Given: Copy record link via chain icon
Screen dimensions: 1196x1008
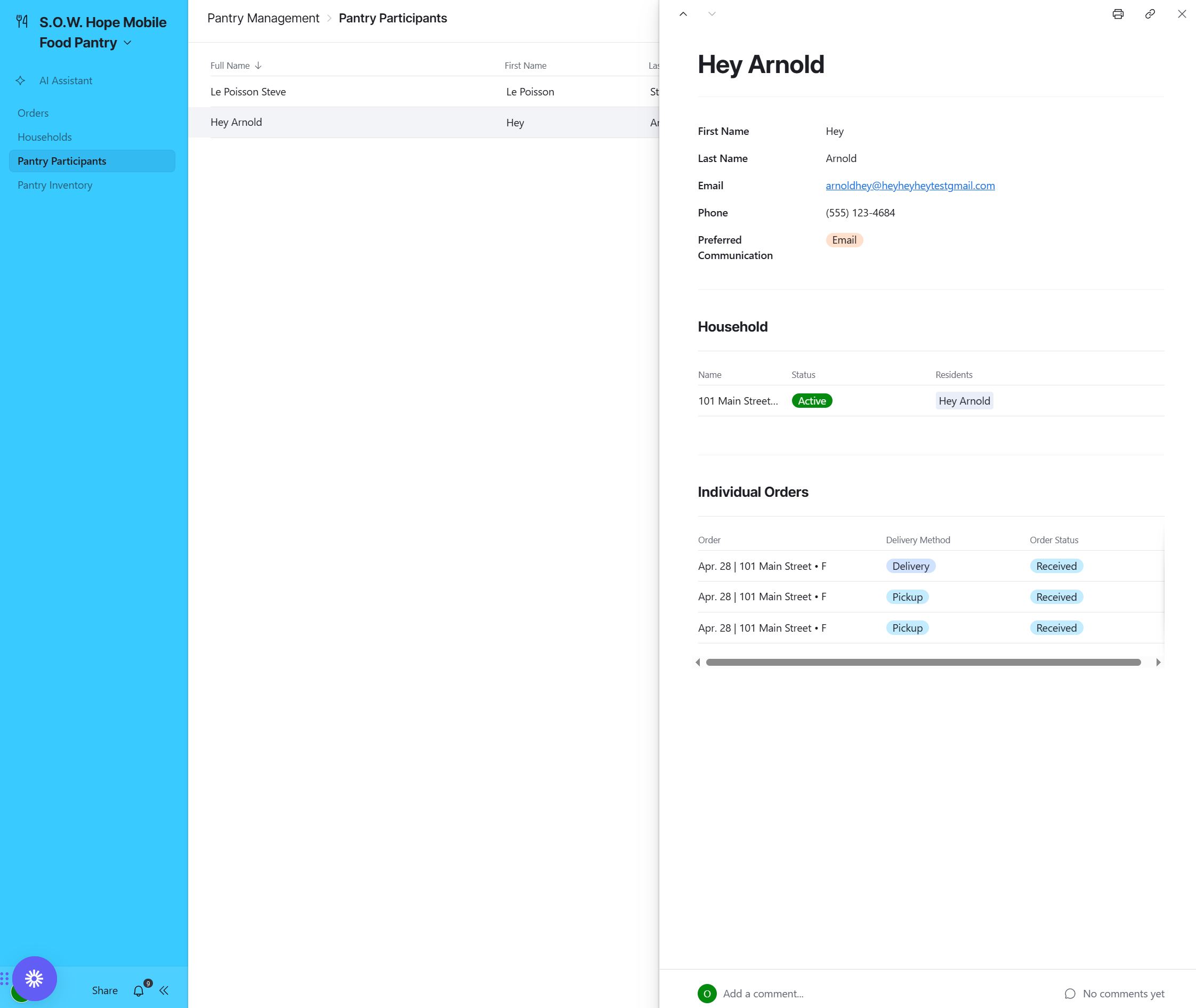Looking at the screenshot, I should click(1150, 14).
